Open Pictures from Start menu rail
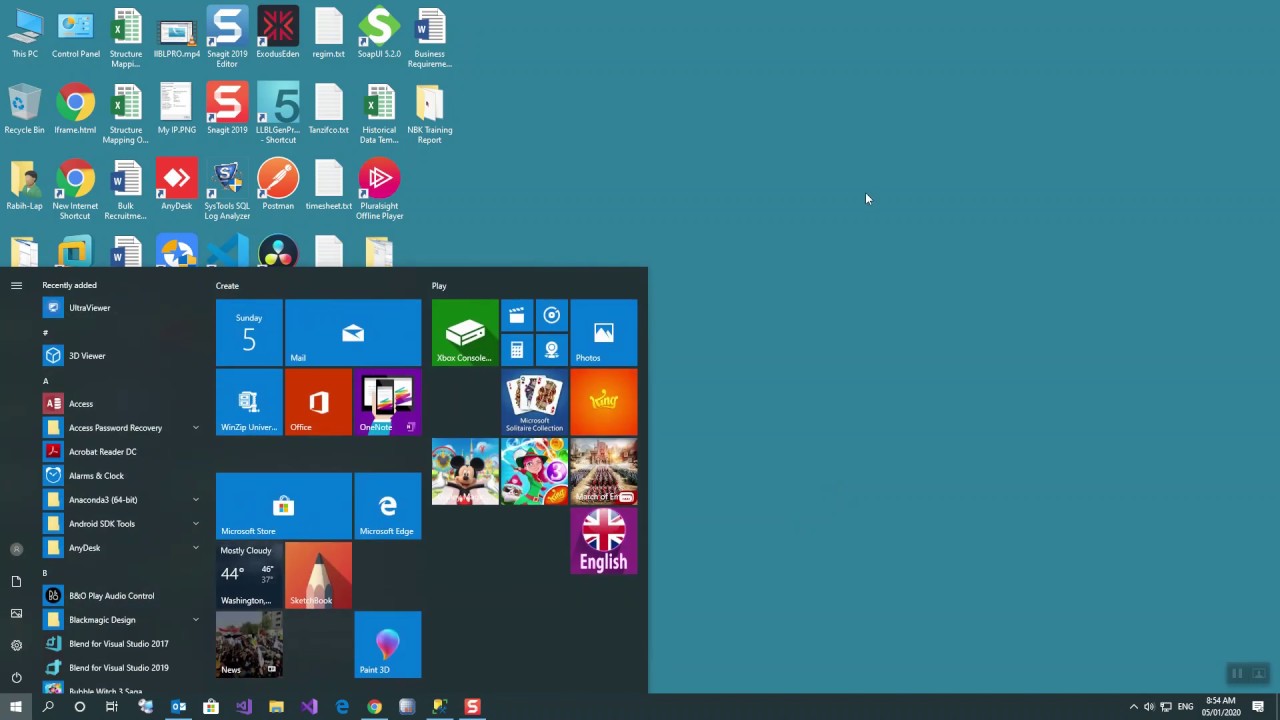 (x=16, y=613)
